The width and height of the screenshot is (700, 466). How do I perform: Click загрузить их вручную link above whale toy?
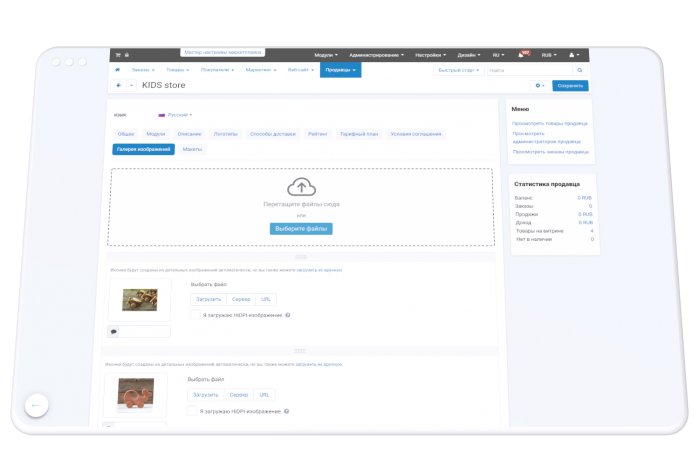coord(319,364)
